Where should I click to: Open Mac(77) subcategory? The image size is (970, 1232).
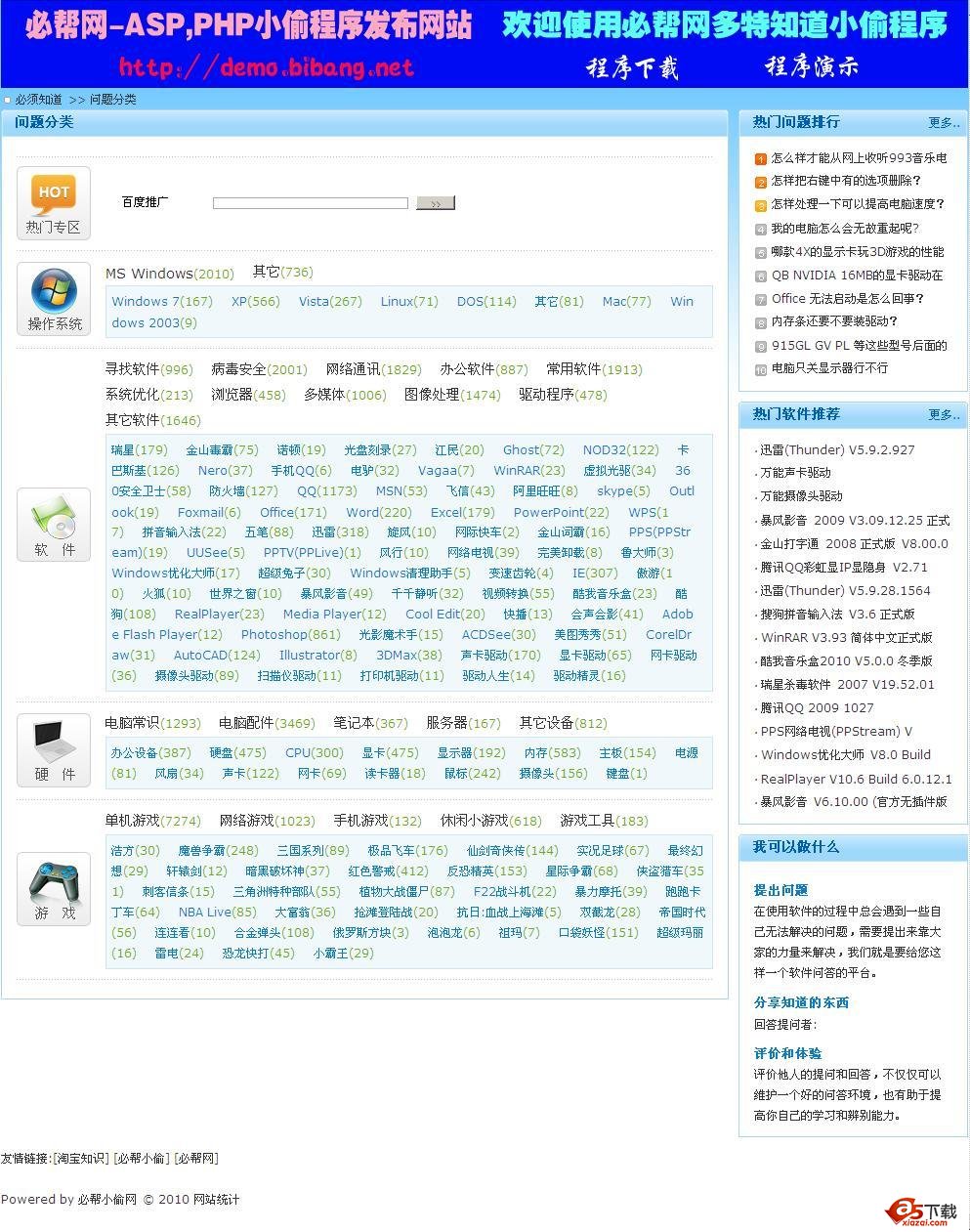[627, 302]
